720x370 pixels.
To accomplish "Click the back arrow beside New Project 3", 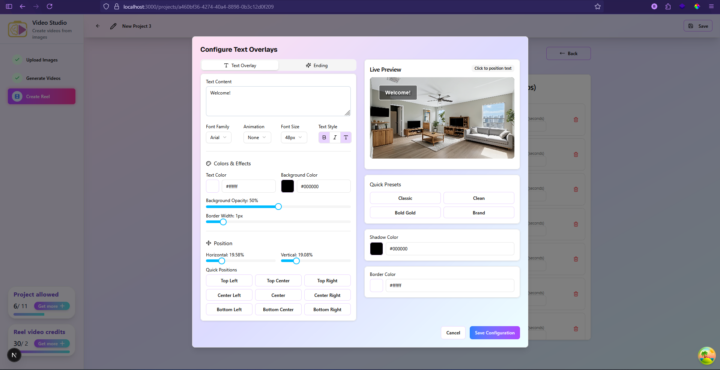I will (x=98, y=26).
